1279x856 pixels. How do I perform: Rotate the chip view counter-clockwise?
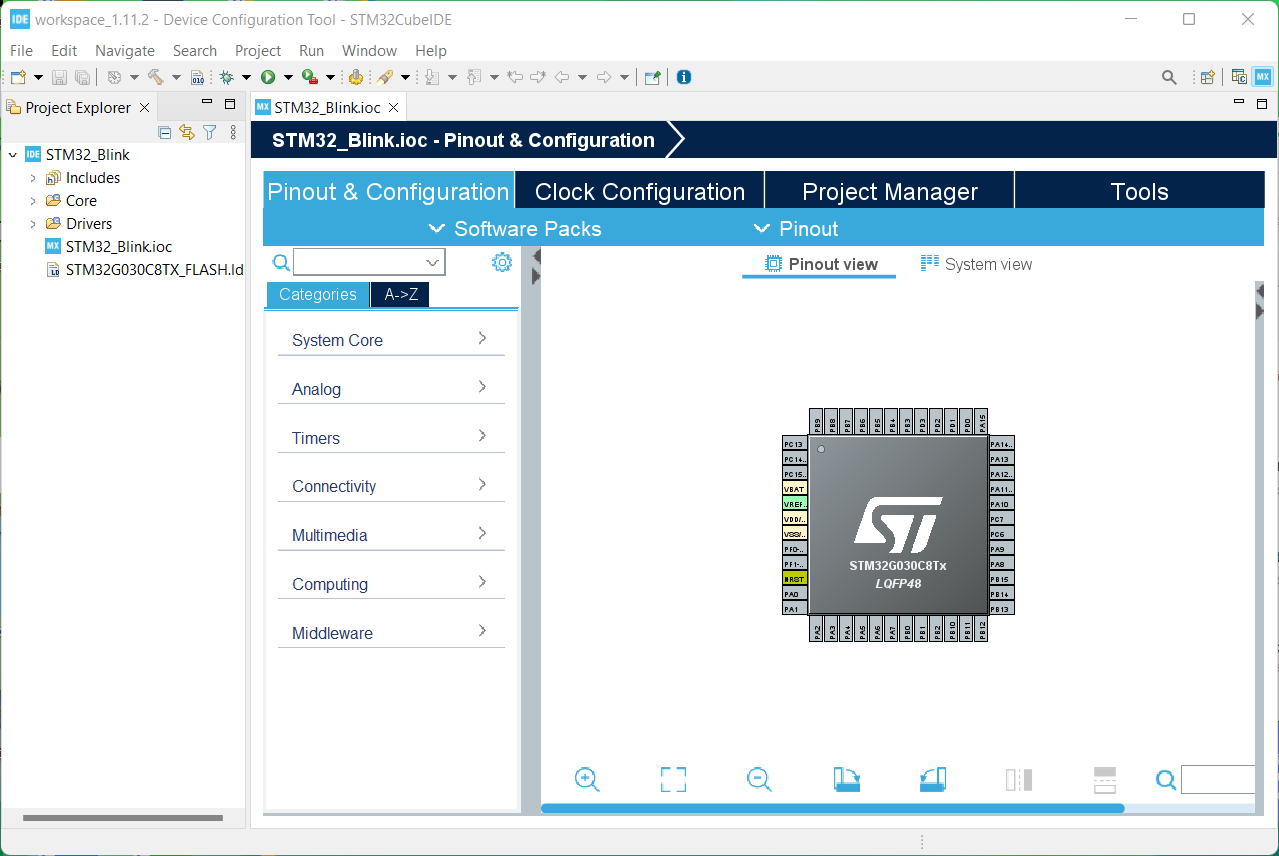(932, 779)
